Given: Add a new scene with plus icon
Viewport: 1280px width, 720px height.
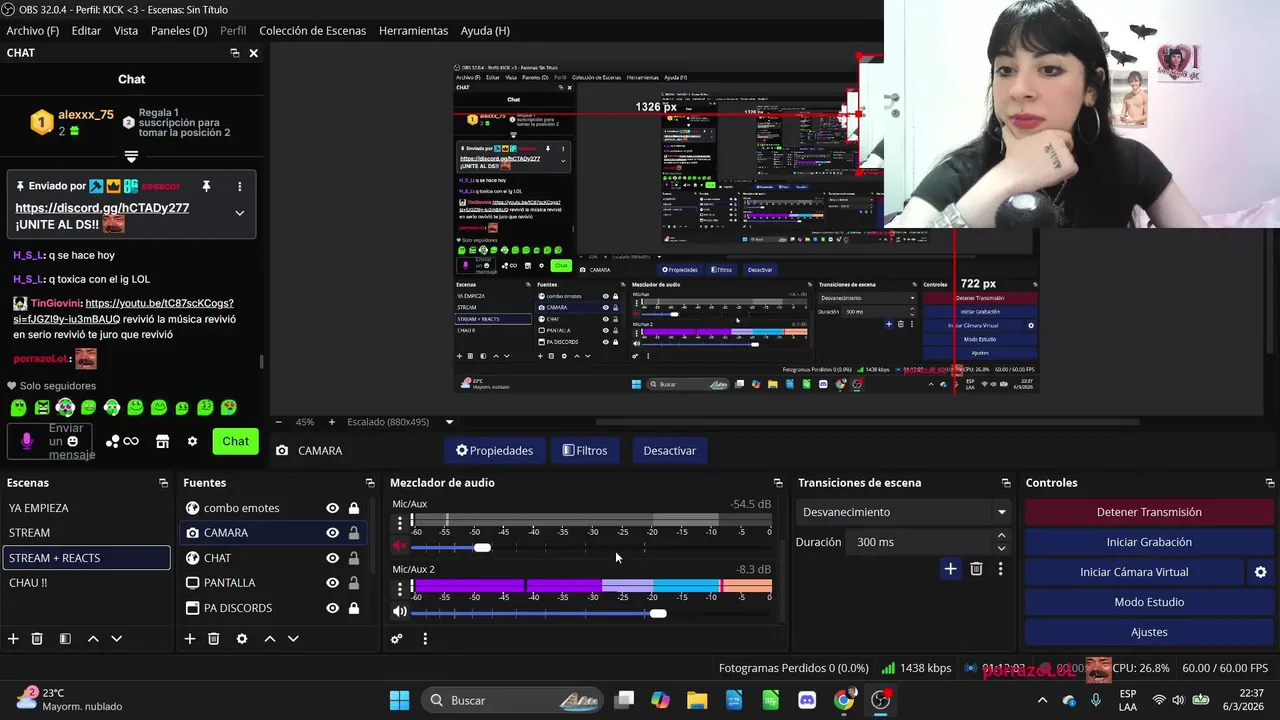Looking at the screenshot, I should (x=13, y=638).
